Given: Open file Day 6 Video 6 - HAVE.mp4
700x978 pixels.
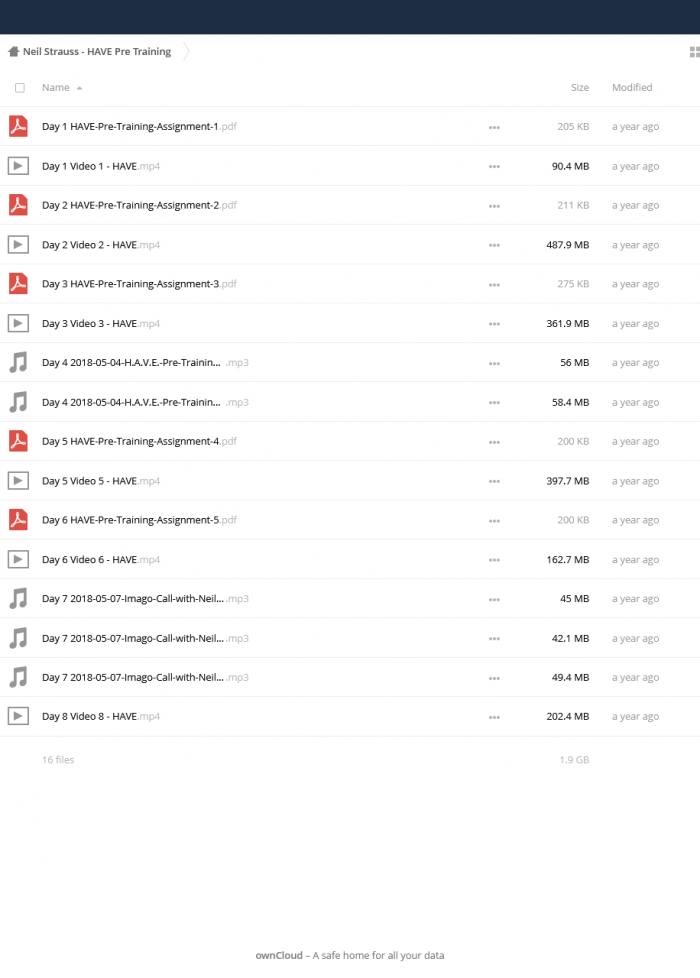Looking at the screenshot, I should coord(101,559).
